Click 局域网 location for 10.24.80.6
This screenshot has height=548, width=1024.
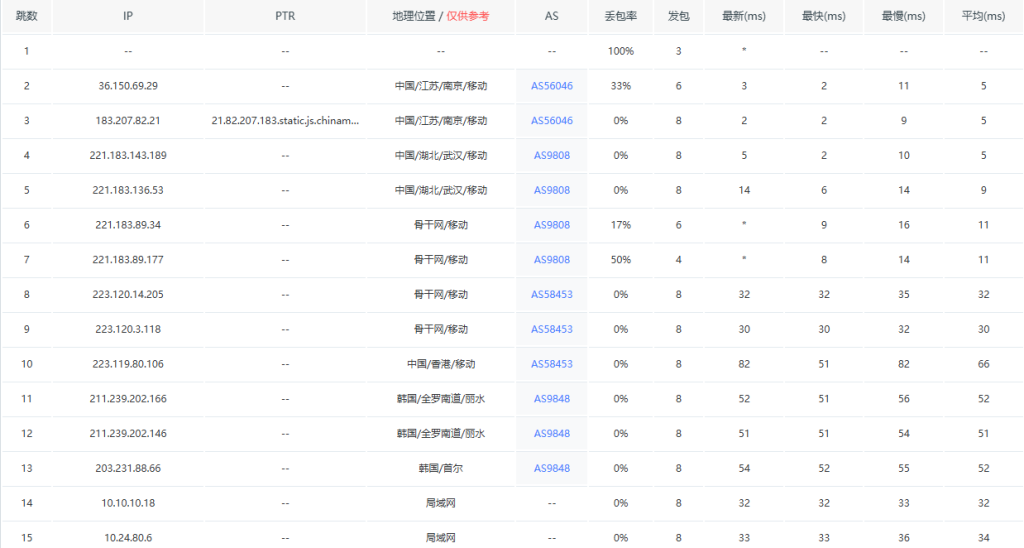point(441,538)
